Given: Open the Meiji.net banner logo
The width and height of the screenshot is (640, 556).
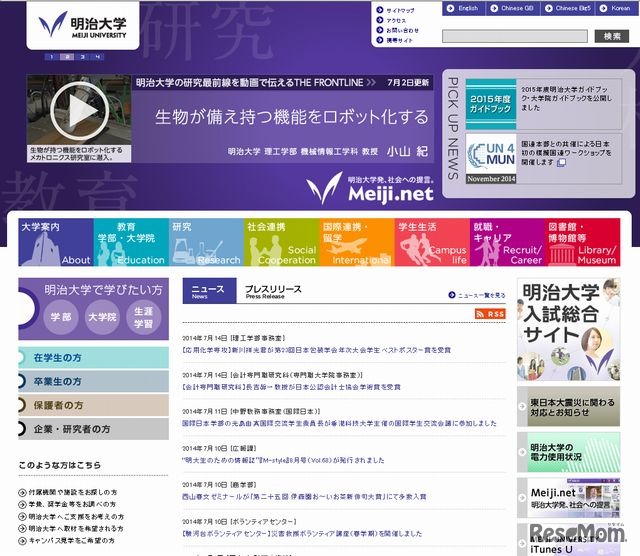Looking at the screenshot, I should click(x=369, y=188).
